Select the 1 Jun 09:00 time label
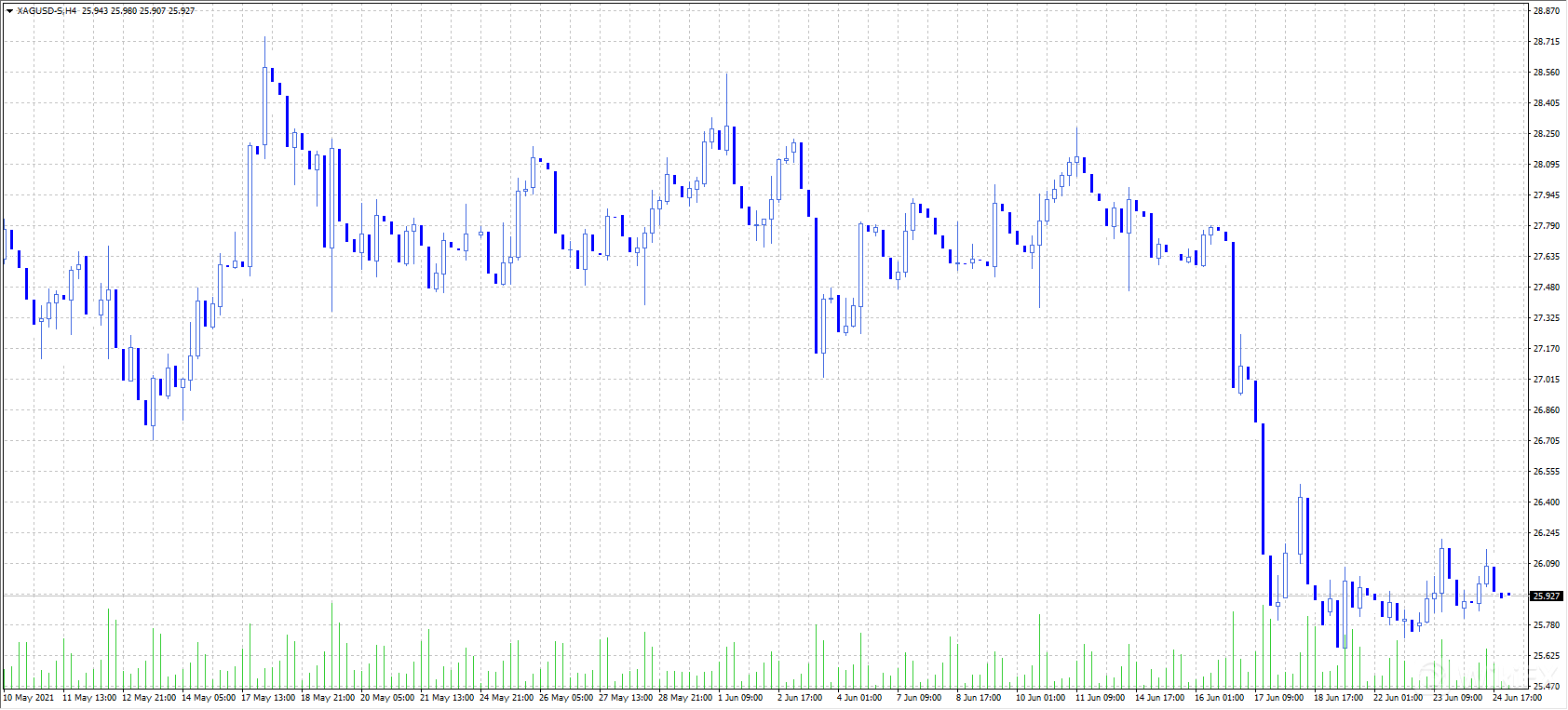1568x710 pixels. (x=740, y=698)
